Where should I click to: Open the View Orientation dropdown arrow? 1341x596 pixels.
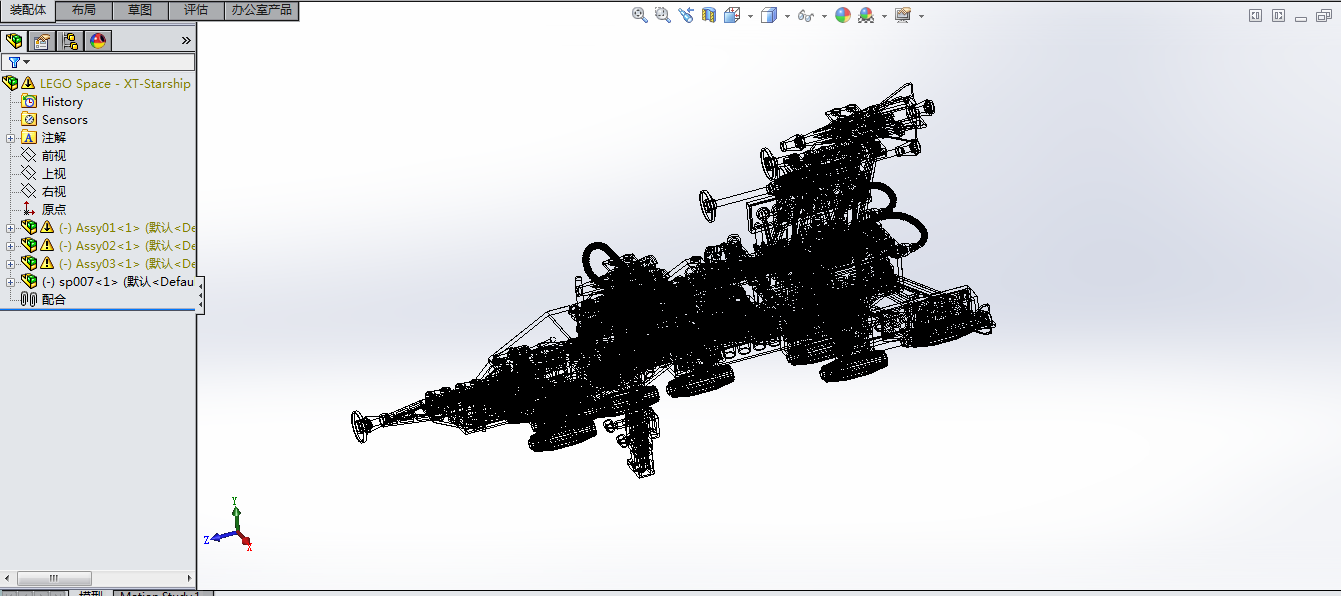(750, 16)
